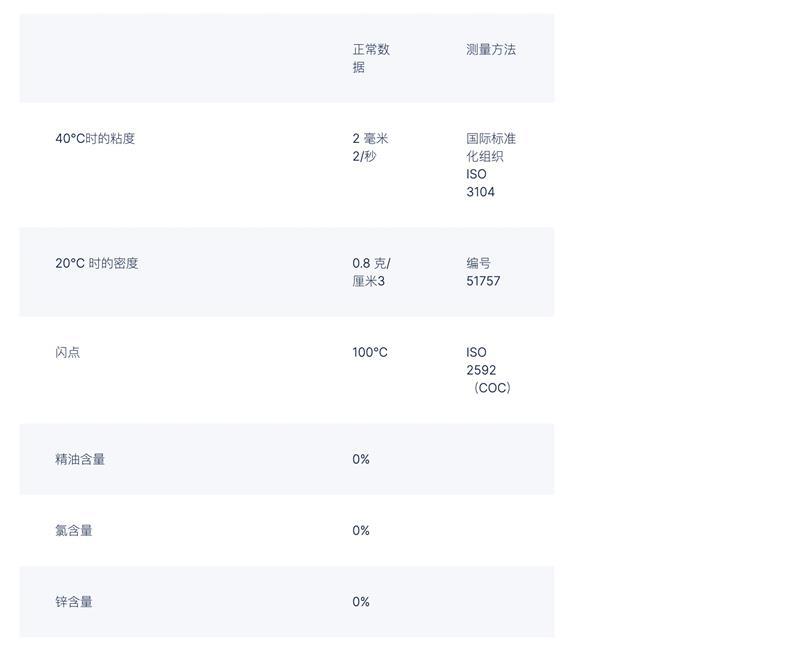Screen dimensions: 790x646
Task: Click the 正常数据 column header
Action: click(x=371, y=58)
